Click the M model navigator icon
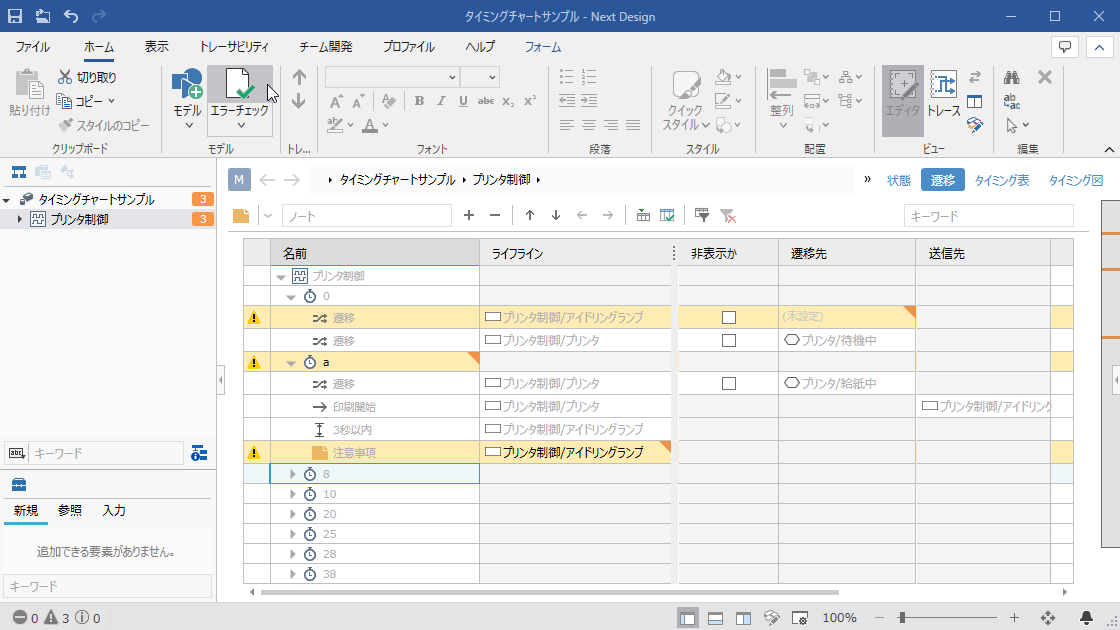 coord(239,179)
